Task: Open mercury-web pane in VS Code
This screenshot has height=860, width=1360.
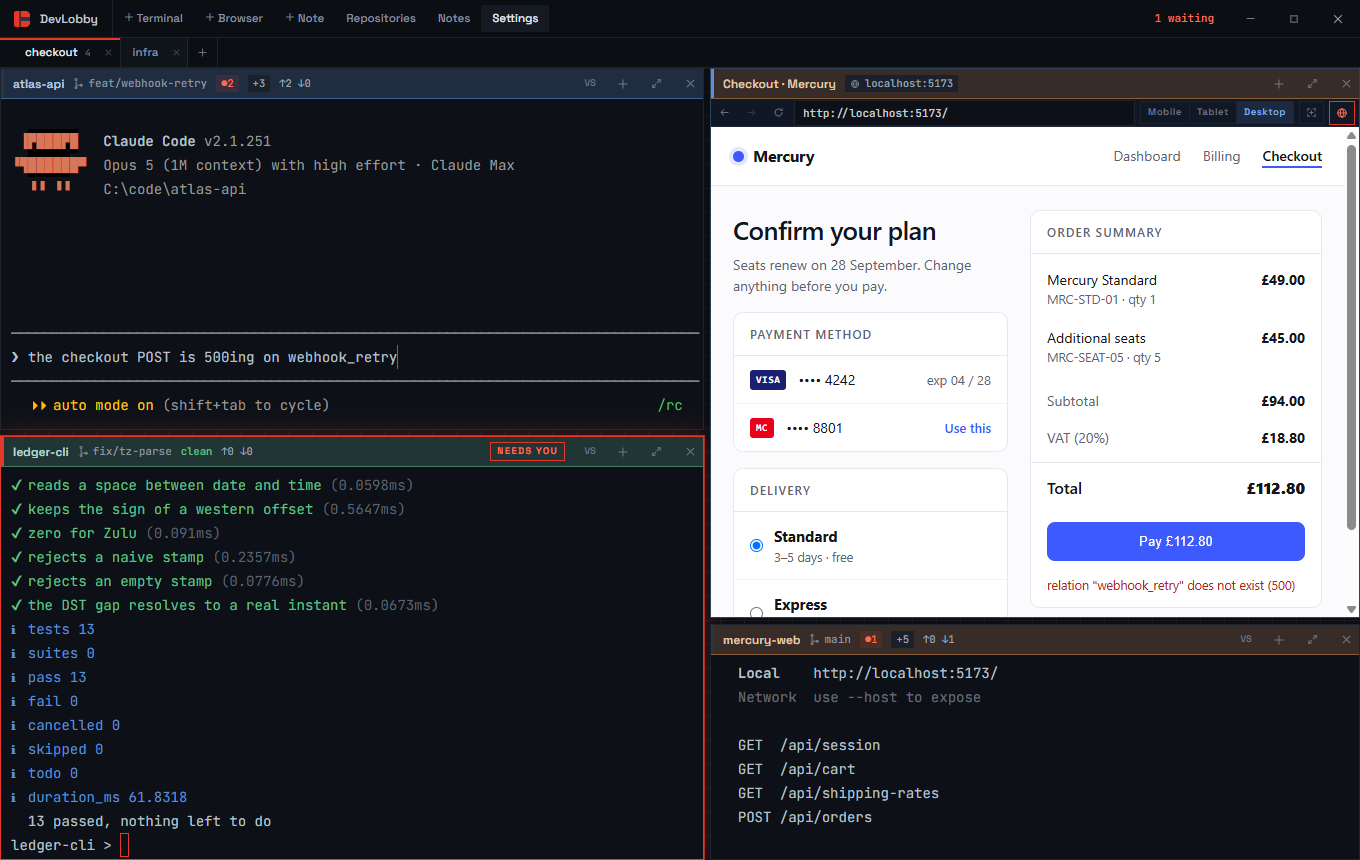Action: [x=1246, y=639]
